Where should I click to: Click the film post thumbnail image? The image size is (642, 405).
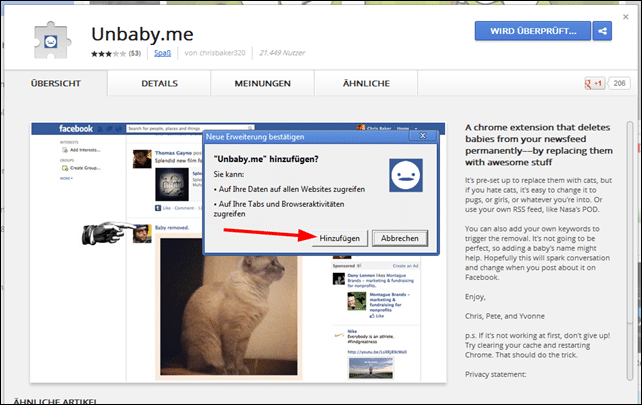pyautogui.click(x=172, y=184)
